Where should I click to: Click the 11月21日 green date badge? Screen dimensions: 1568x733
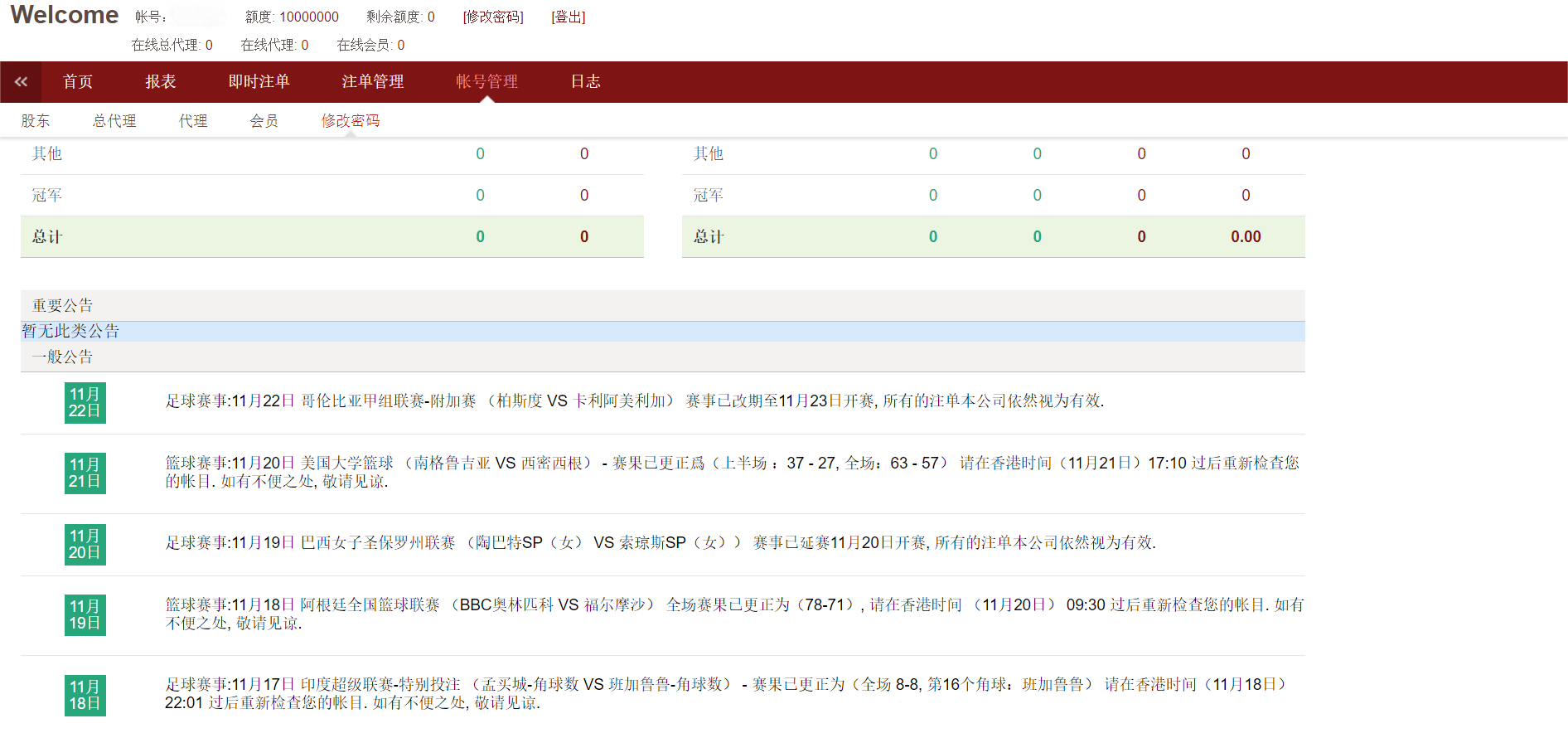click(85, 473)
